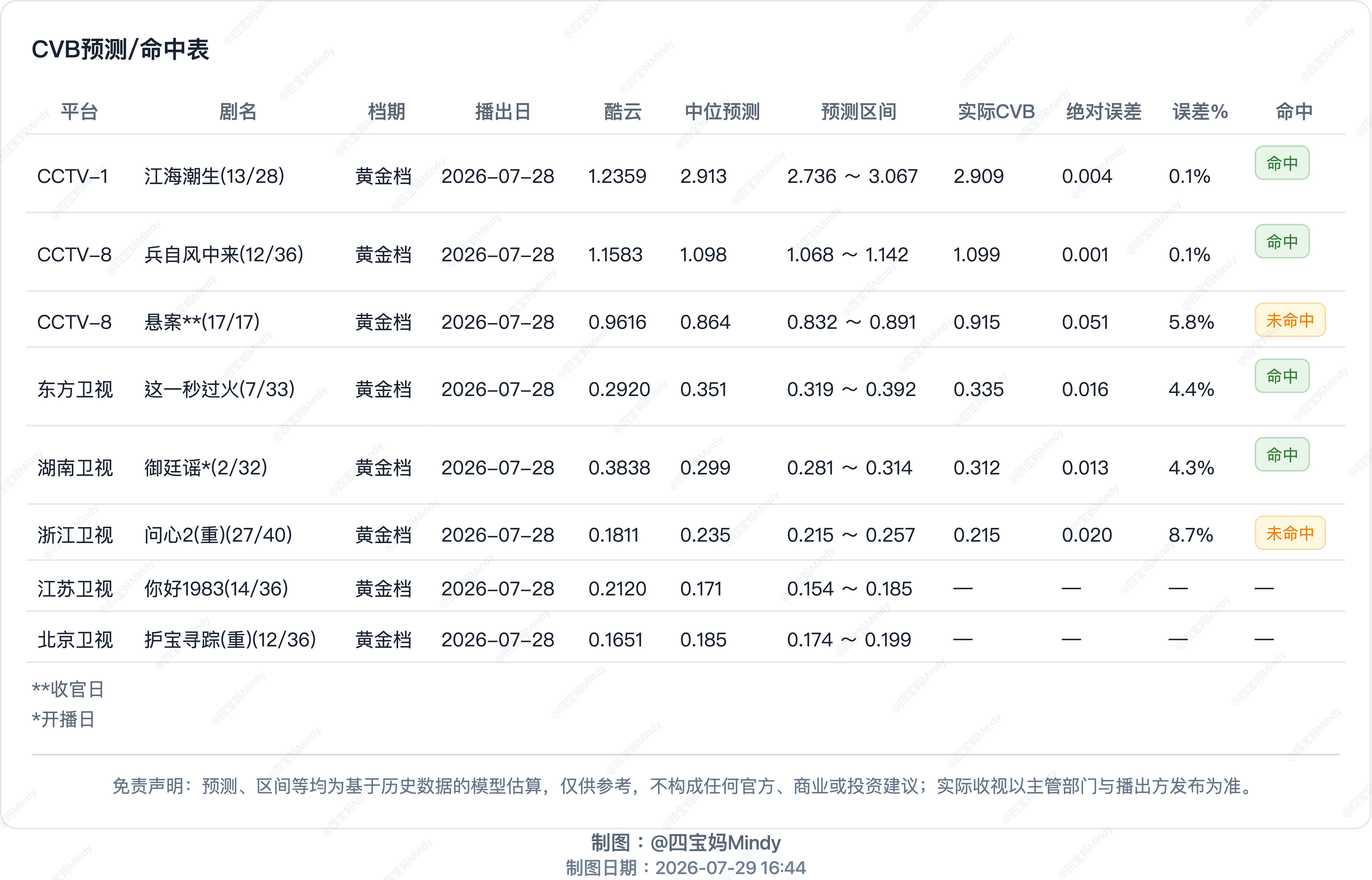Click the **收官日 footnote
1372x880 pixels.
click(x=68, y=689)
